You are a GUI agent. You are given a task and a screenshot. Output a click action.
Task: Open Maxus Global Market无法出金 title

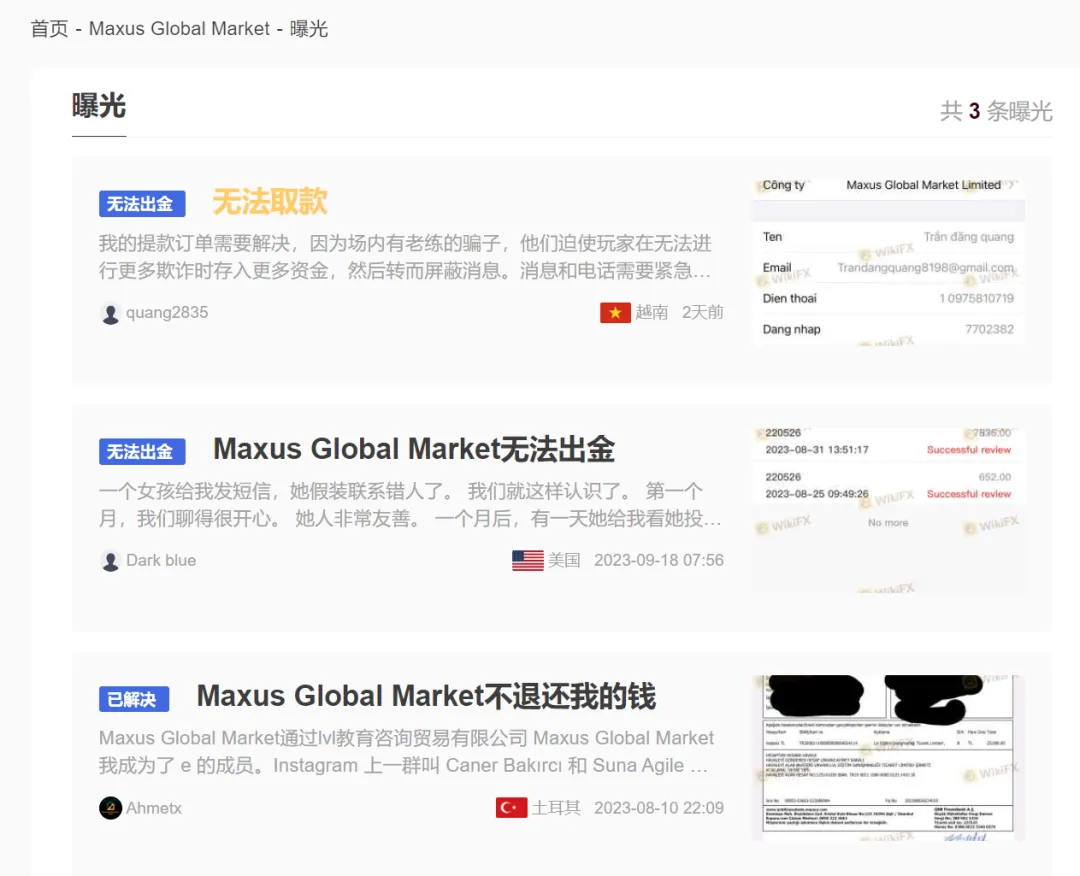click(414, 449)
